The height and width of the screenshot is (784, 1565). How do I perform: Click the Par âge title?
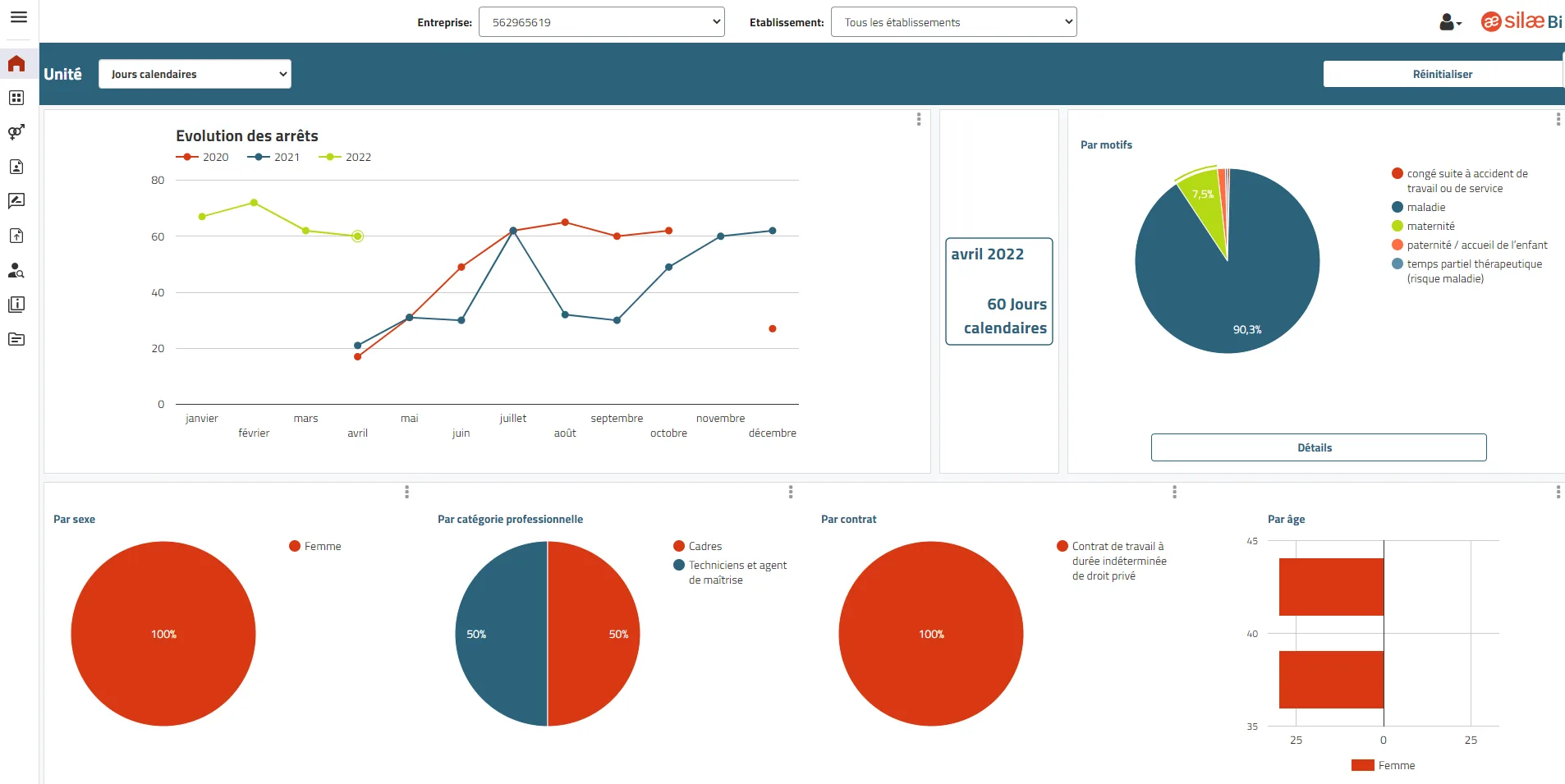(x=1286, y=519)
